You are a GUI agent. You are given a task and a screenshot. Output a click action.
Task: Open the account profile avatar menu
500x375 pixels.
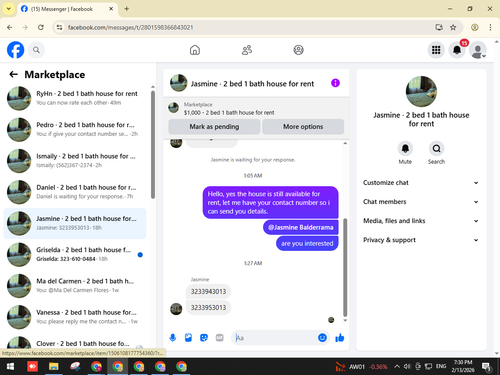click(x=478, y=50)
